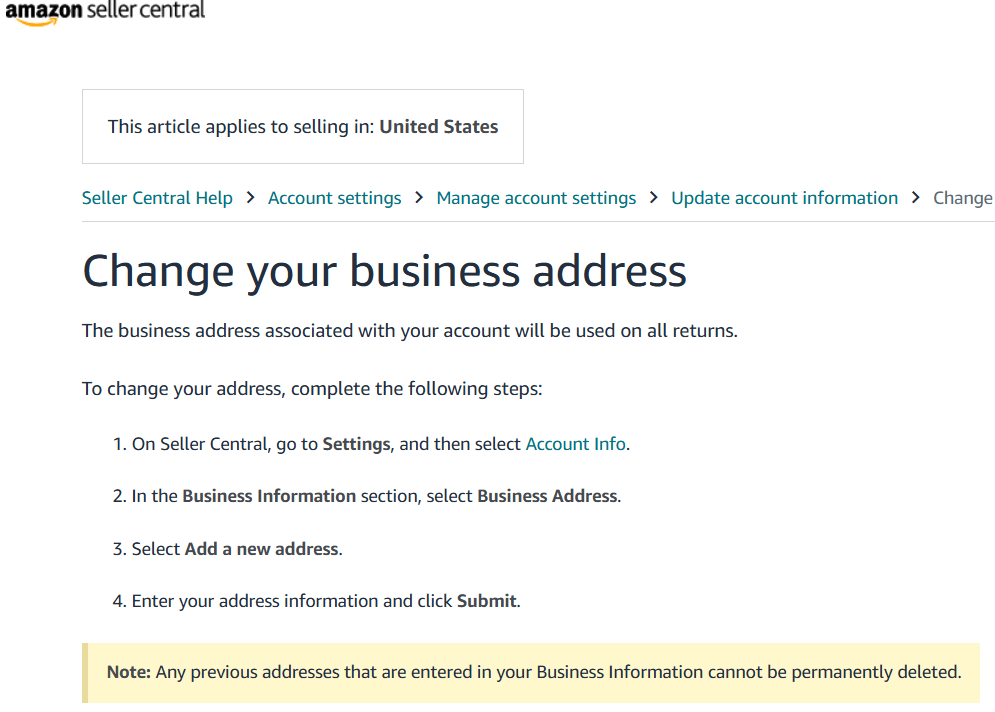Select Update account information breadcrumb
The width and height of the screenshot is (995, 712).
784,198
